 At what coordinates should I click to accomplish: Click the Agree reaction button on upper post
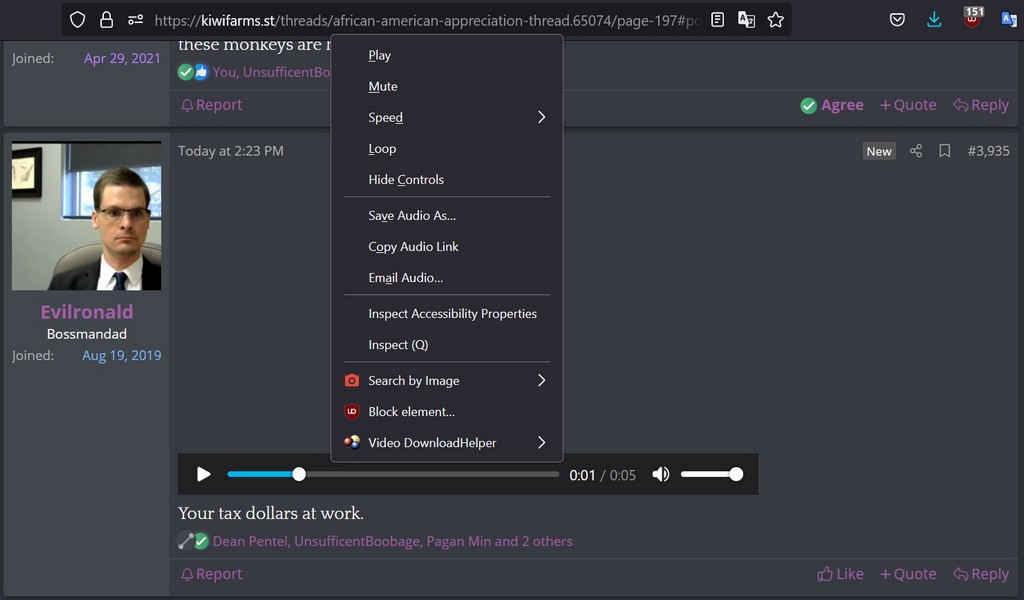click(831, 105)
